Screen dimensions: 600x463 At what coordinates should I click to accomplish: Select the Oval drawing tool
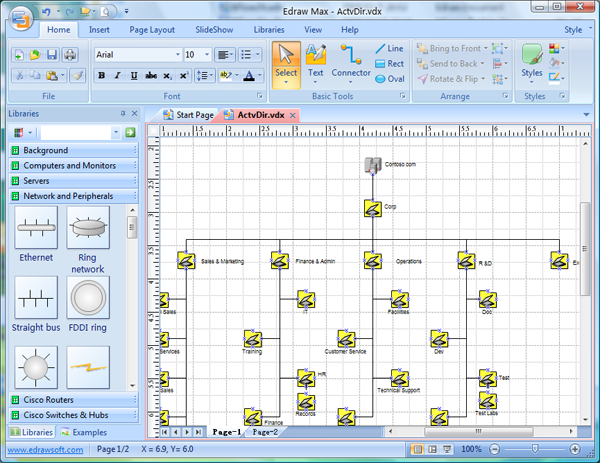coord(389,78)
